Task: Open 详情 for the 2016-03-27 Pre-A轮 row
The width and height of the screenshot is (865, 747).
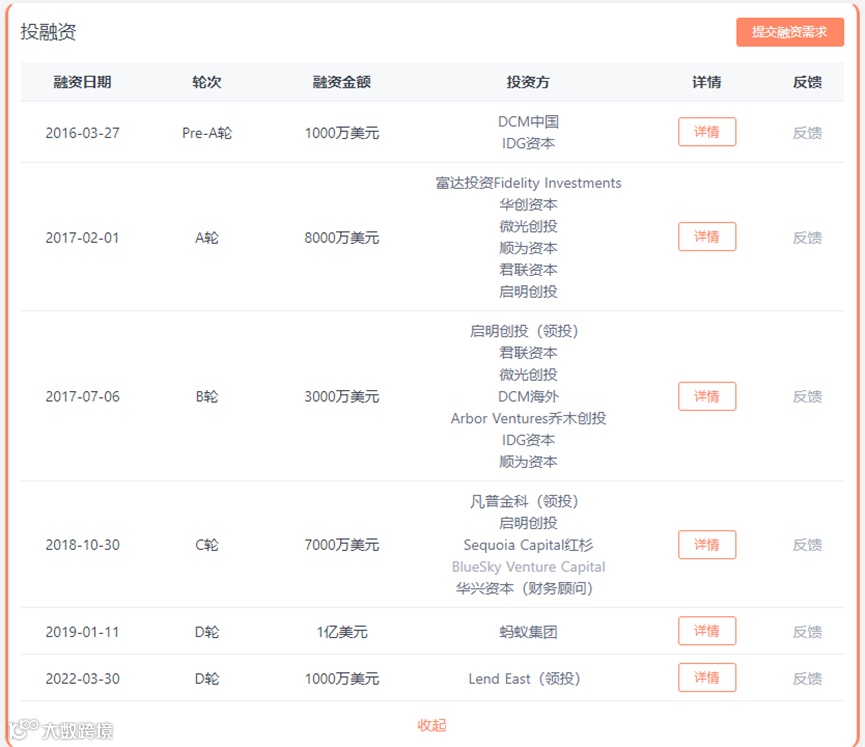Action: coord(707,132)
